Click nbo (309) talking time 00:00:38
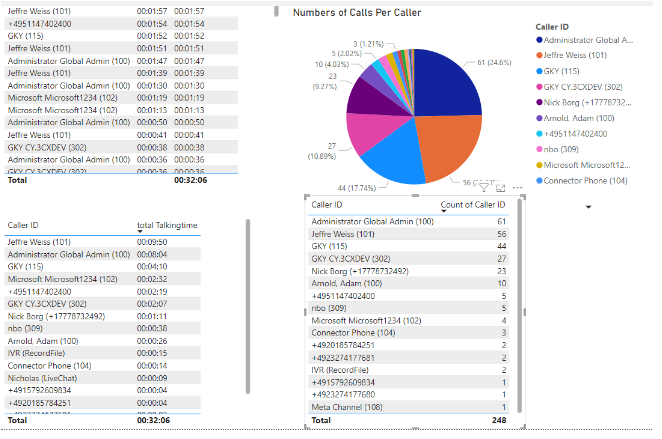The image size is (662, 439). tap(152, 328)
